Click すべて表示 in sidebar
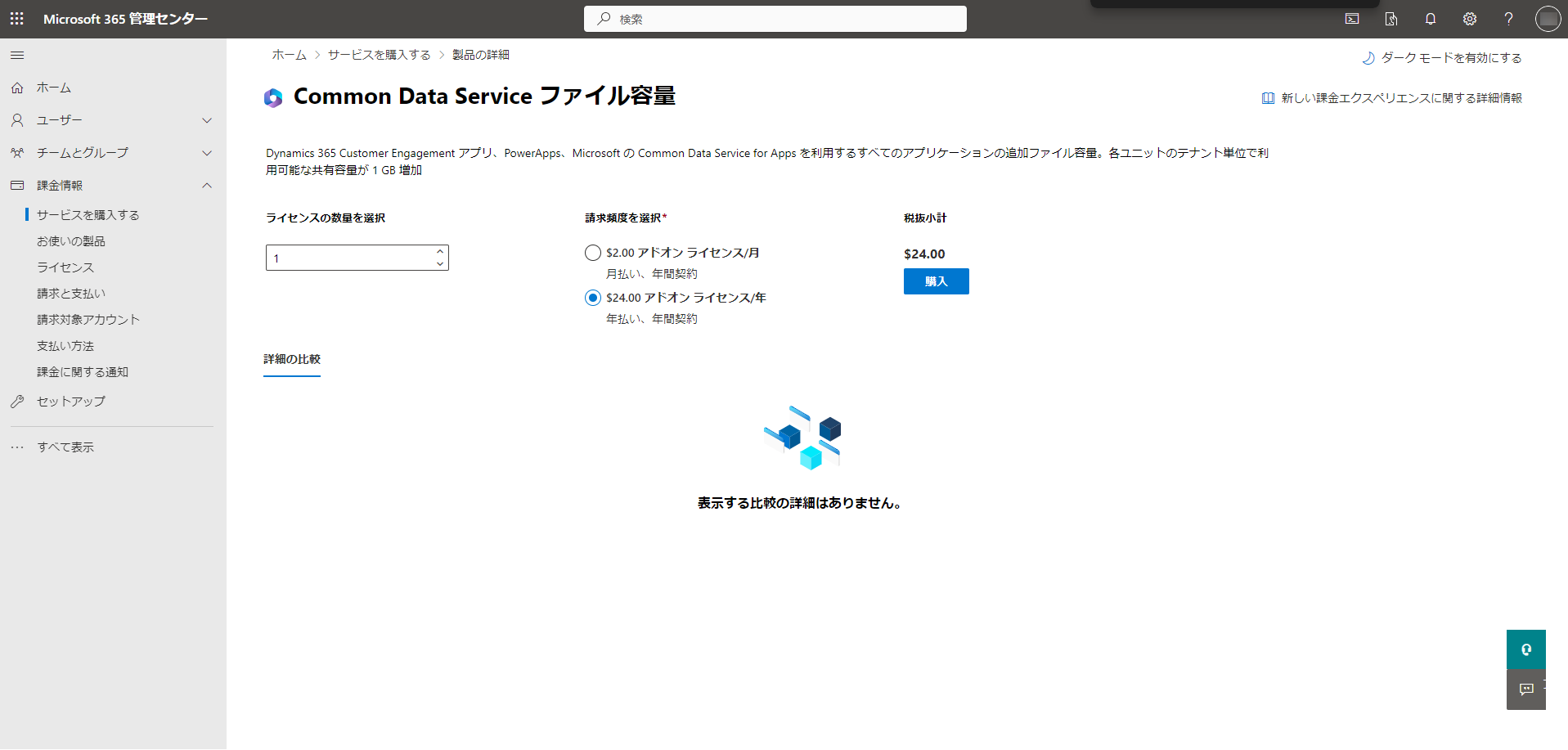This screenshot has width=1568, height=750. [x=65, y=447]
